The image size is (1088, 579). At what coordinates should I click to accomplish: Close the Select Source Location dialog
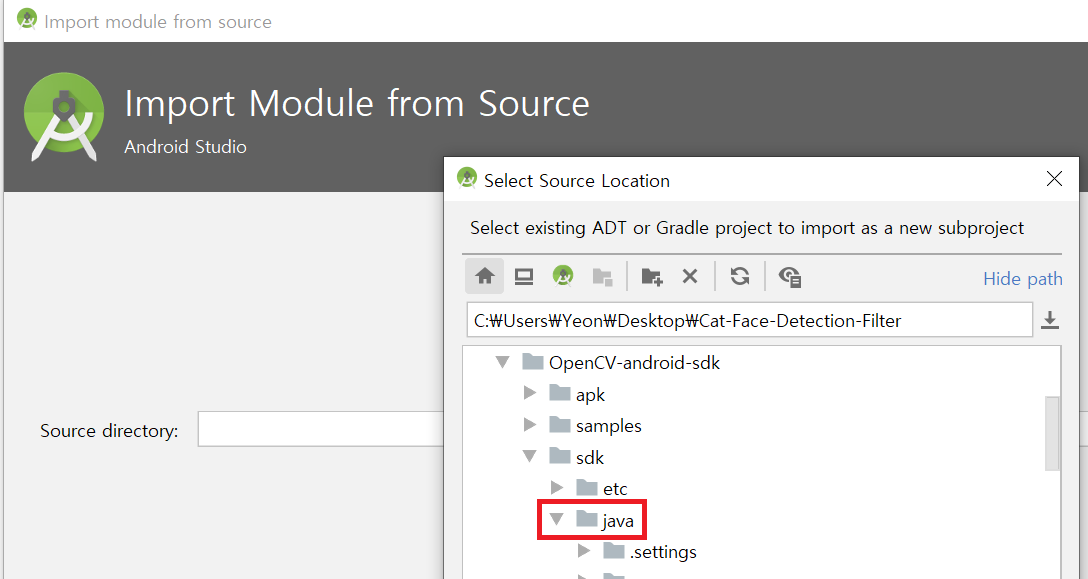(1054, 179)
